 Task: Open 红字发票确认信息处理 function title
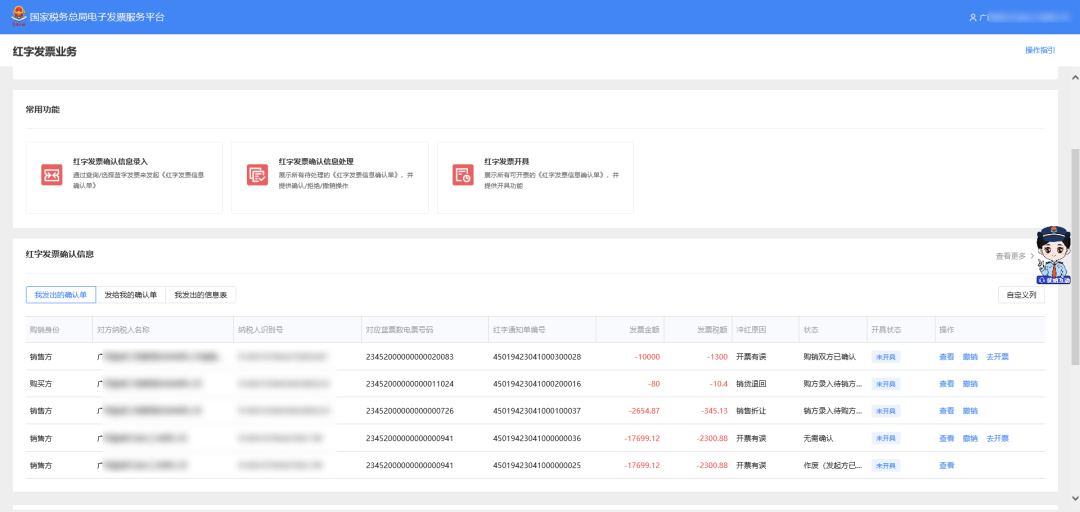pyautogui.click(x=316, y=161)
